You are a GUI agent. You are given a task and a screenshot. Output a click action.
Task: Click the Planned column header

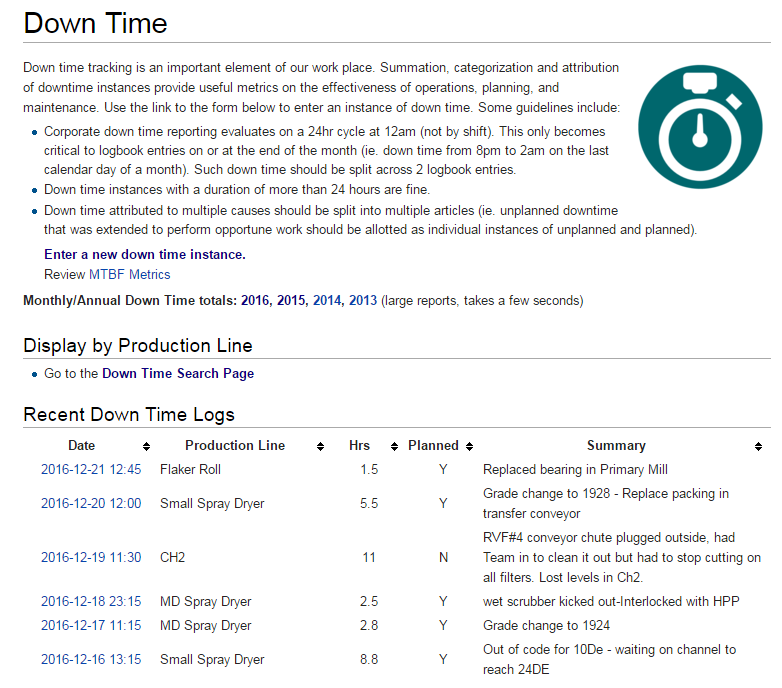pos(433,445)
